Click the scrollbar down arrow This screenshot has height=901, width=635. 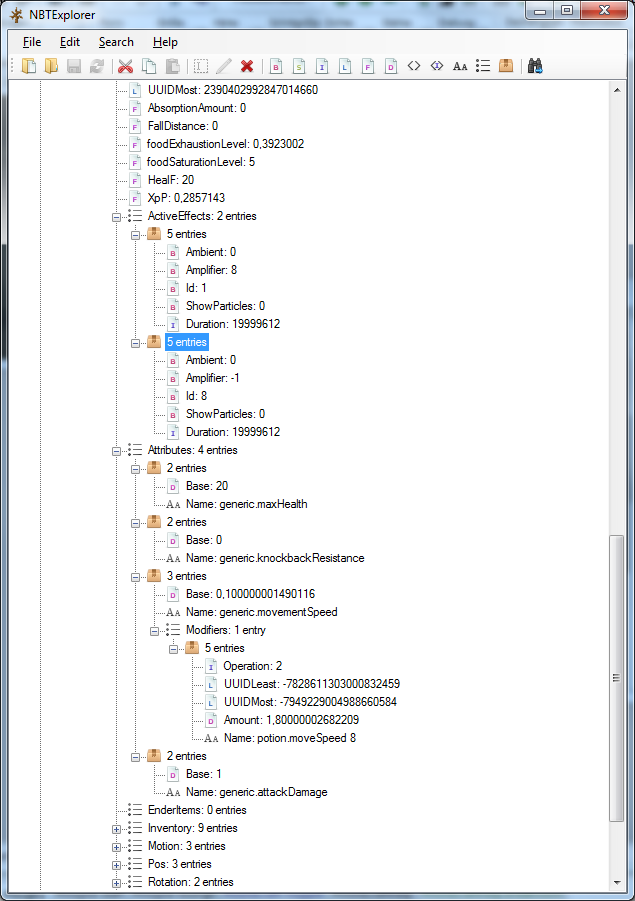coord(617,882)
